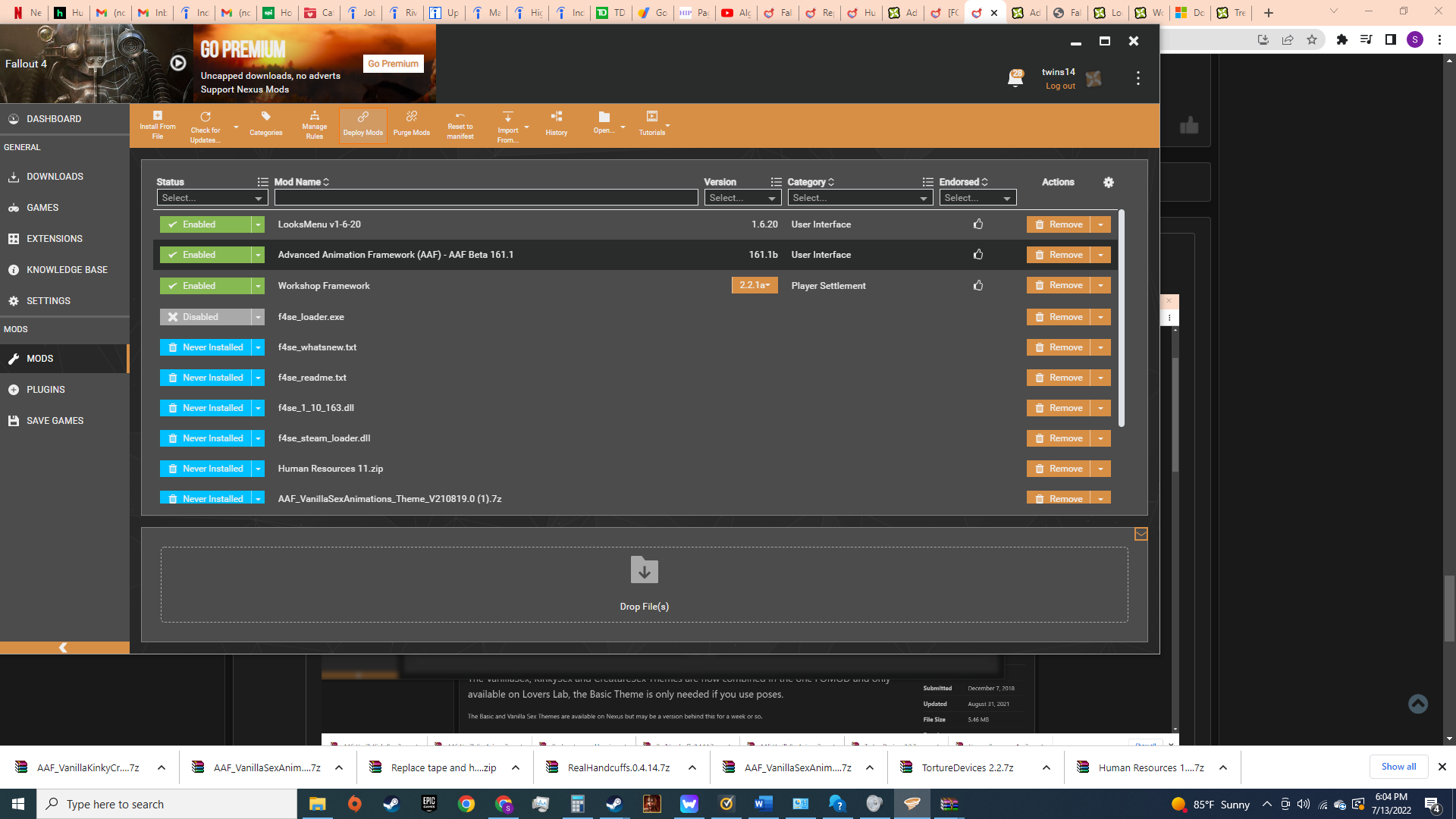Screen dimensions: 1456x819
Task: Open Extensions in the sidebar
Action: (64, 239)
